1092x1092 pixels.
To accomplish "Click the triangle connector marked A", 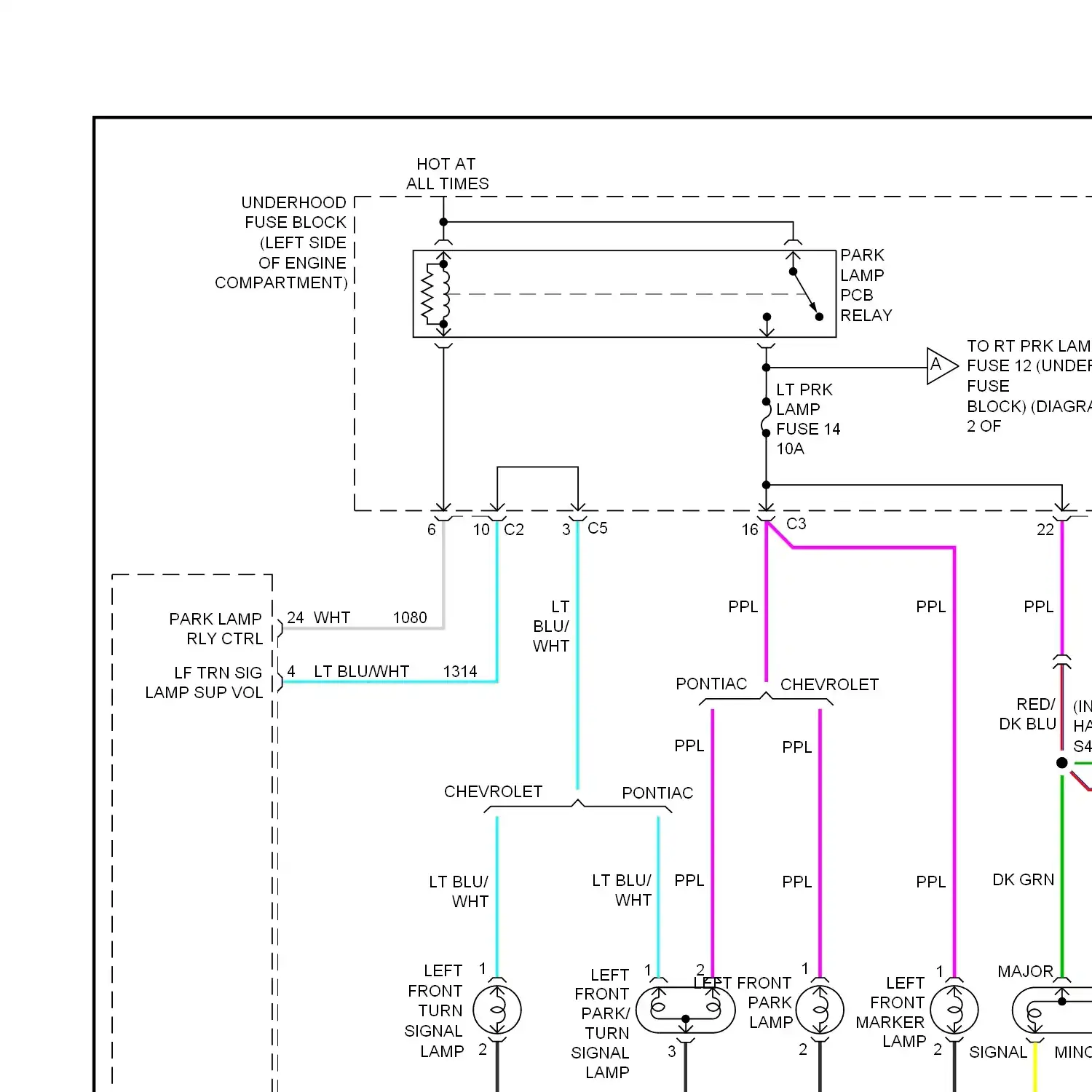I will (x=941, y=366).
